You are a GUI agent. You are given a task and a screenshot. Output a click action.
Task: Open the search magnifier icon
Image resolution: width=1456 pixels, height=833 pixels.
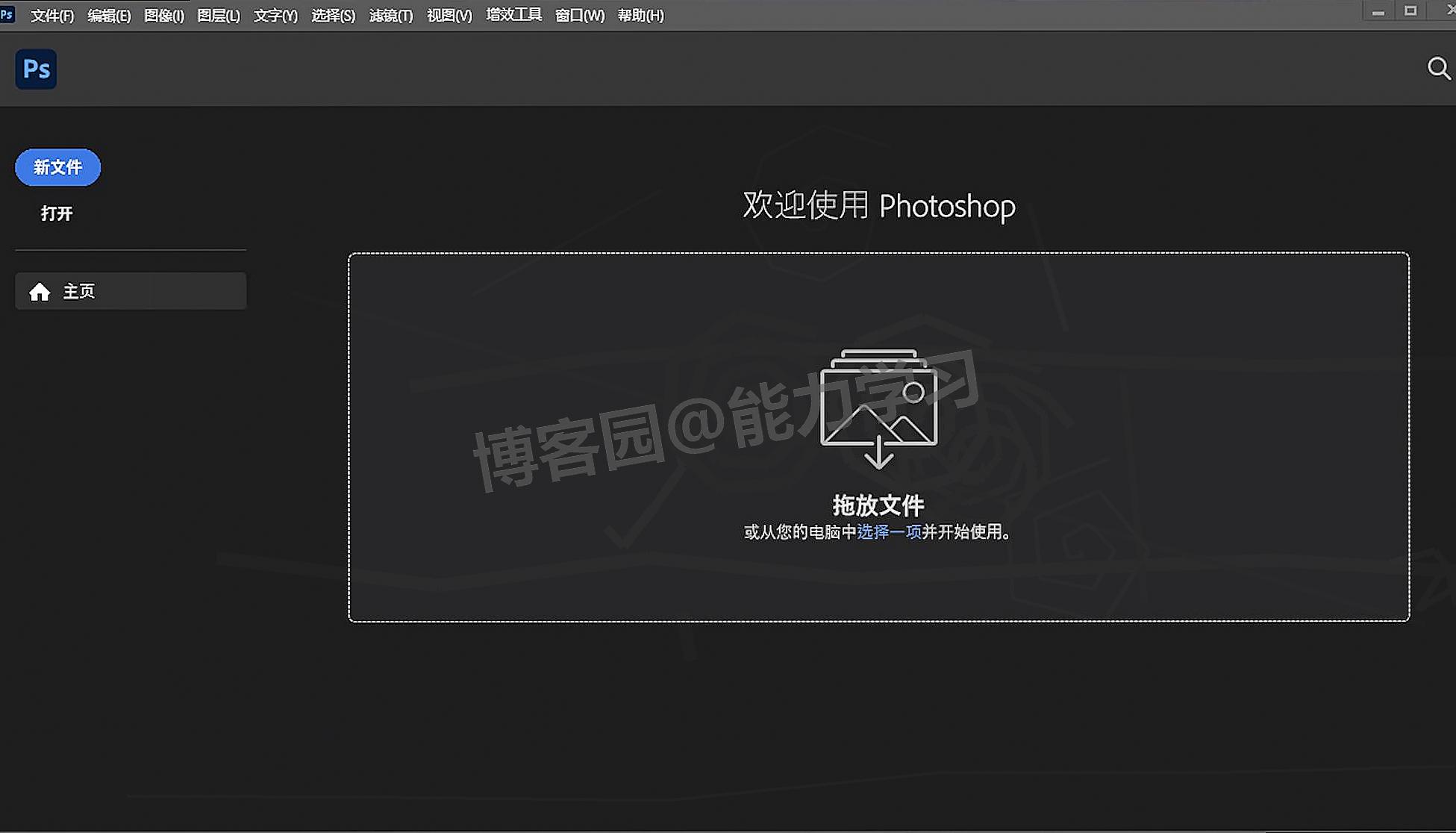tap(1438, 69)
